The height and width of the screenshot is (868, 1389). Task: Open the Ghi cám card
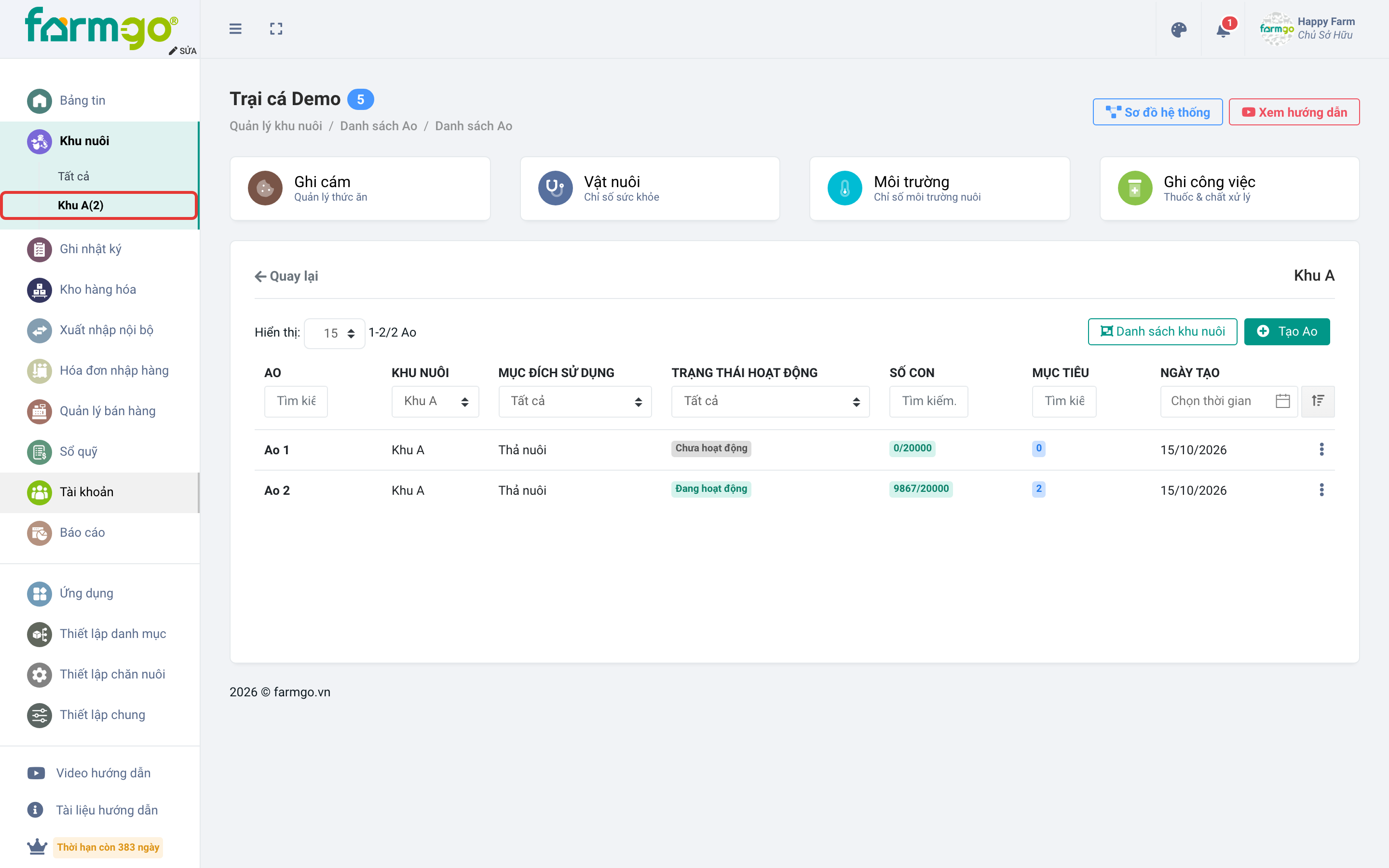coord(360,188)
